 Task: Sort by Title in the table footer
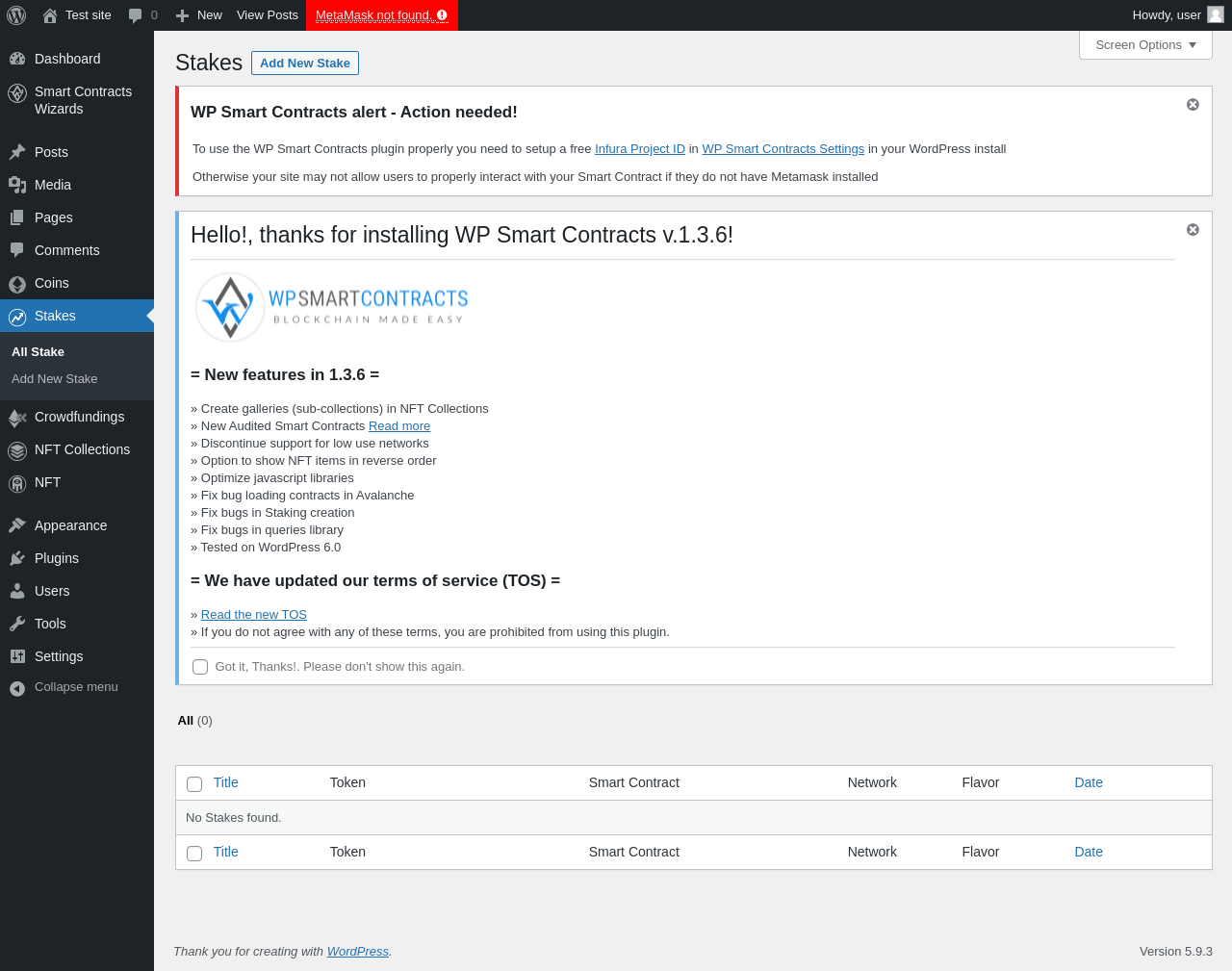click(226, 852)
